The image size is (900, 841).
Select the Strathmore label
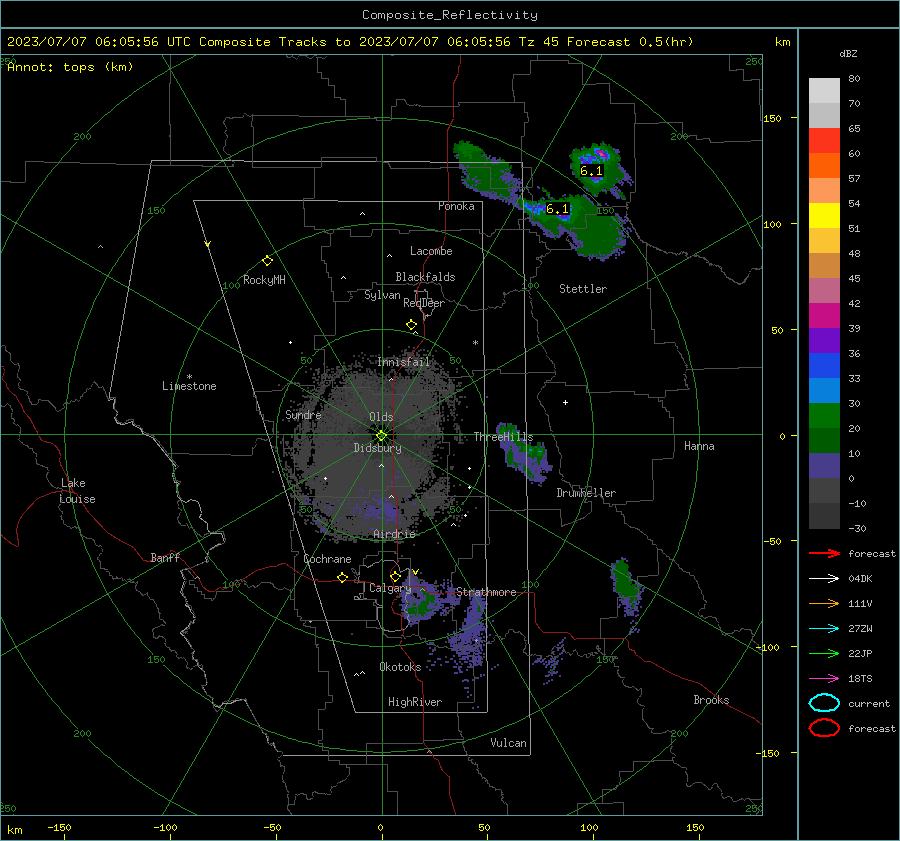click(486, 592)
